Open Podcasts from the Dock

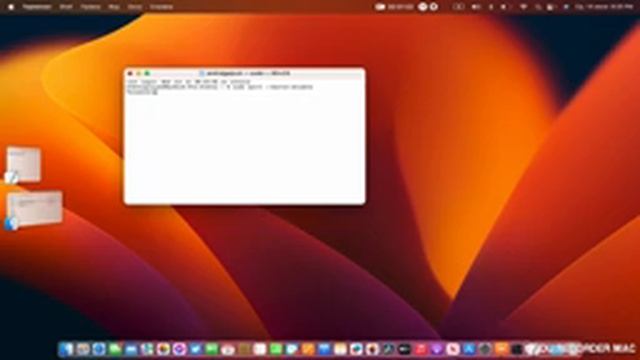point(436,349)
